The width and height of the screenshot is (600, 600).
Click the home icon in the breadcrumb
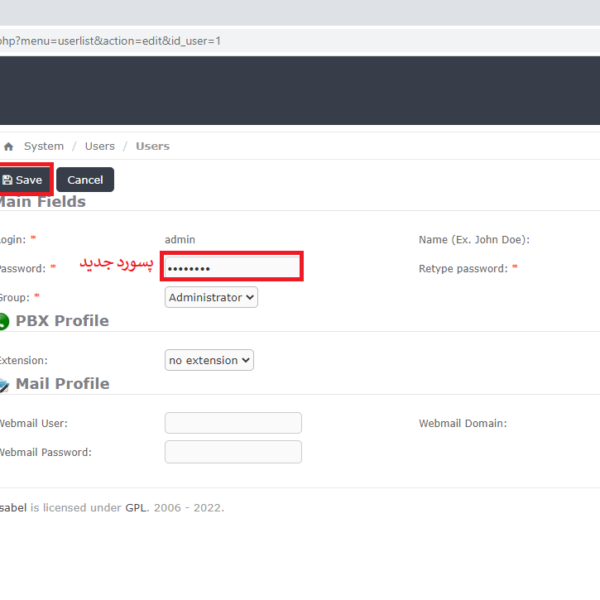coord(9,146)
